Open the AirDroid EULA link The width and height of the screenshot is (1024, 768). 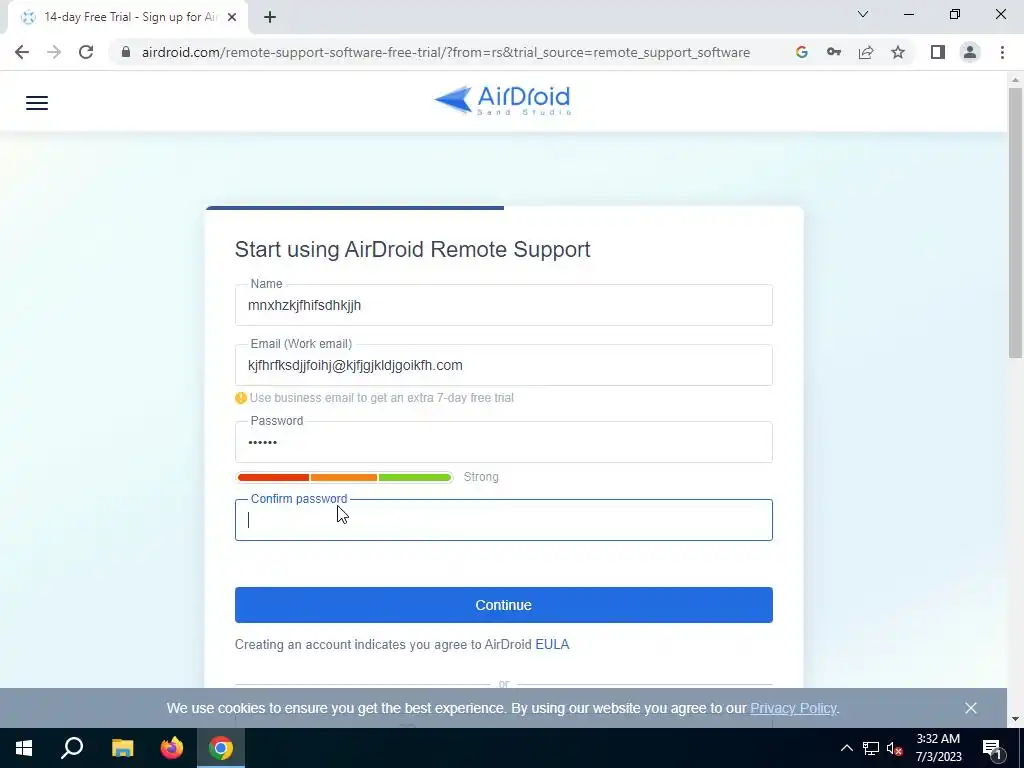pos(552,645)
